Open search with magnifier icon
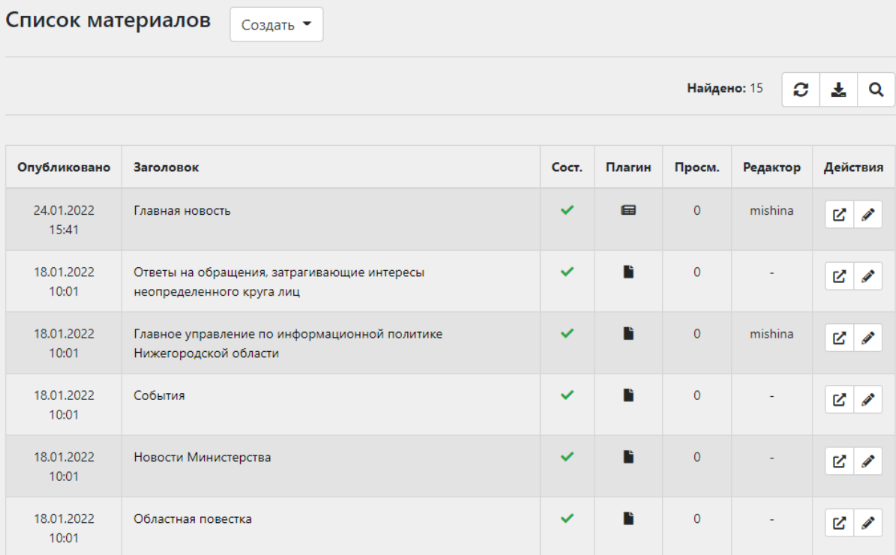Viewport: 896px width, 555px height. coord(876,90)
